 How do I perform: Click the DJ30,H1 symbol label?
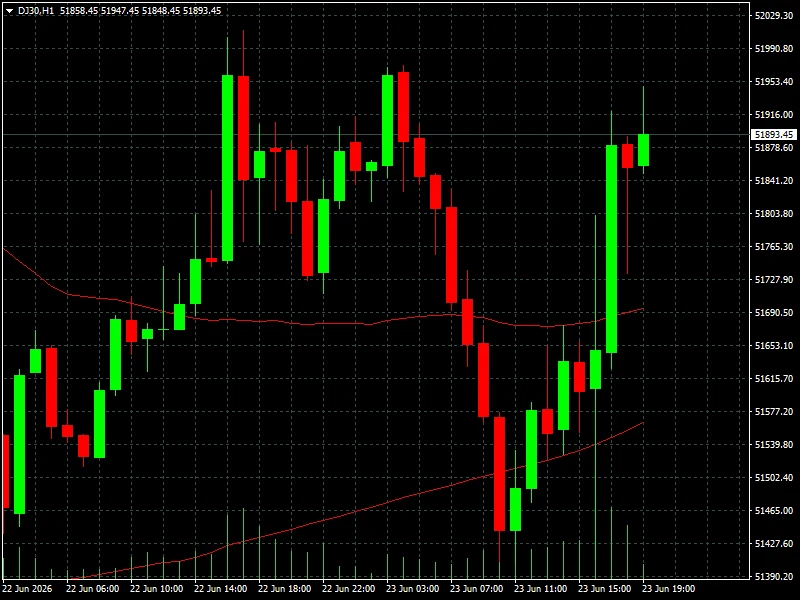coord(36,11)
